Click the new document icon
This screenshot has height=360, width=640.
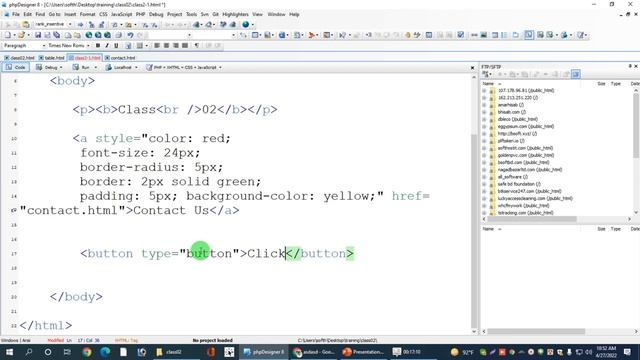tap(8, 35)
